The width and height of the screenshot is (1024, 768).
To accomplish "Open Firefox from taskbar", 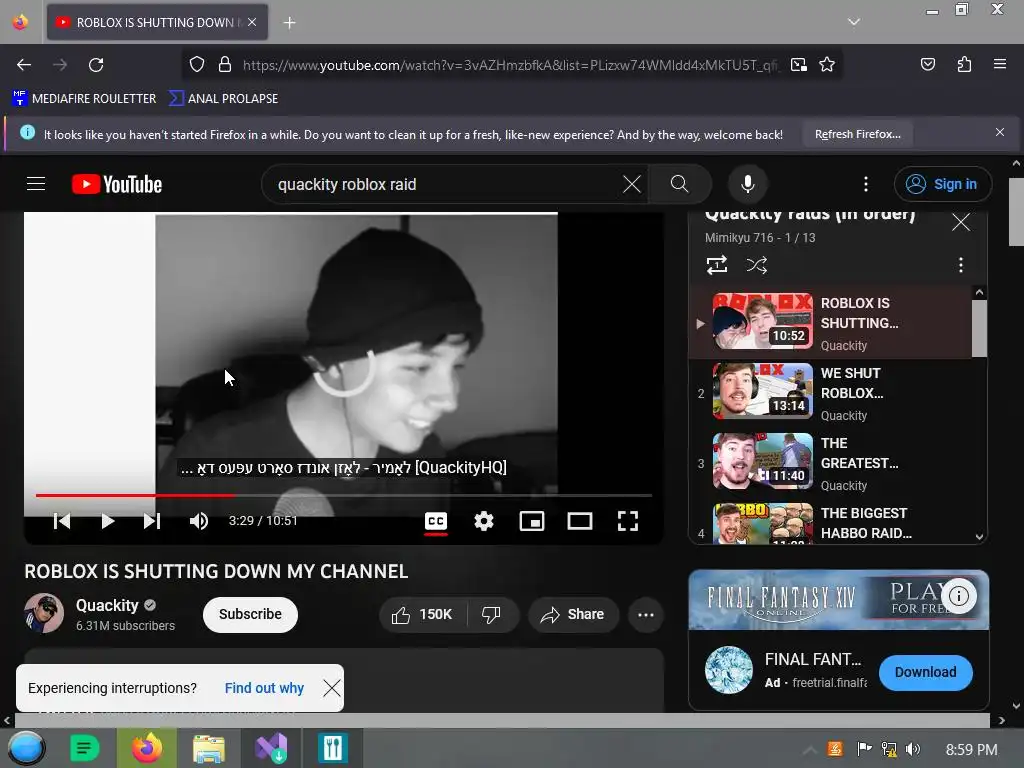I will pos(147,748).
